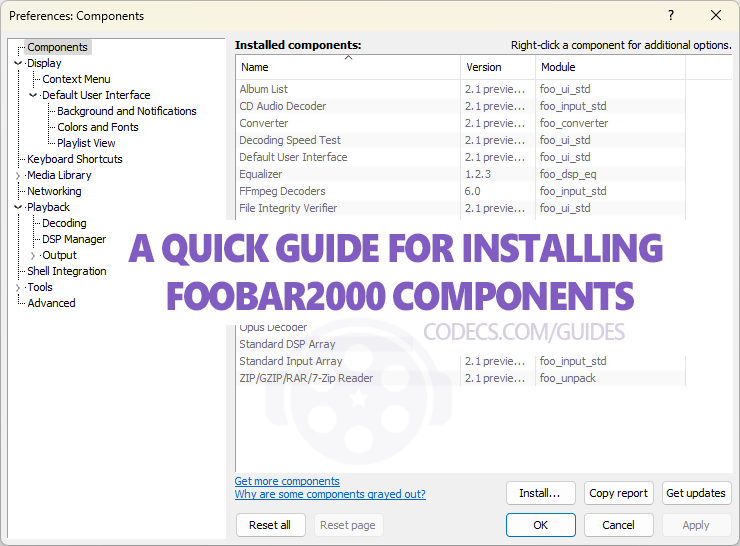Image resolution: width=740 pixels, height=546 pixels.
Task: Click the Apply button
Action: coord(696,525)
